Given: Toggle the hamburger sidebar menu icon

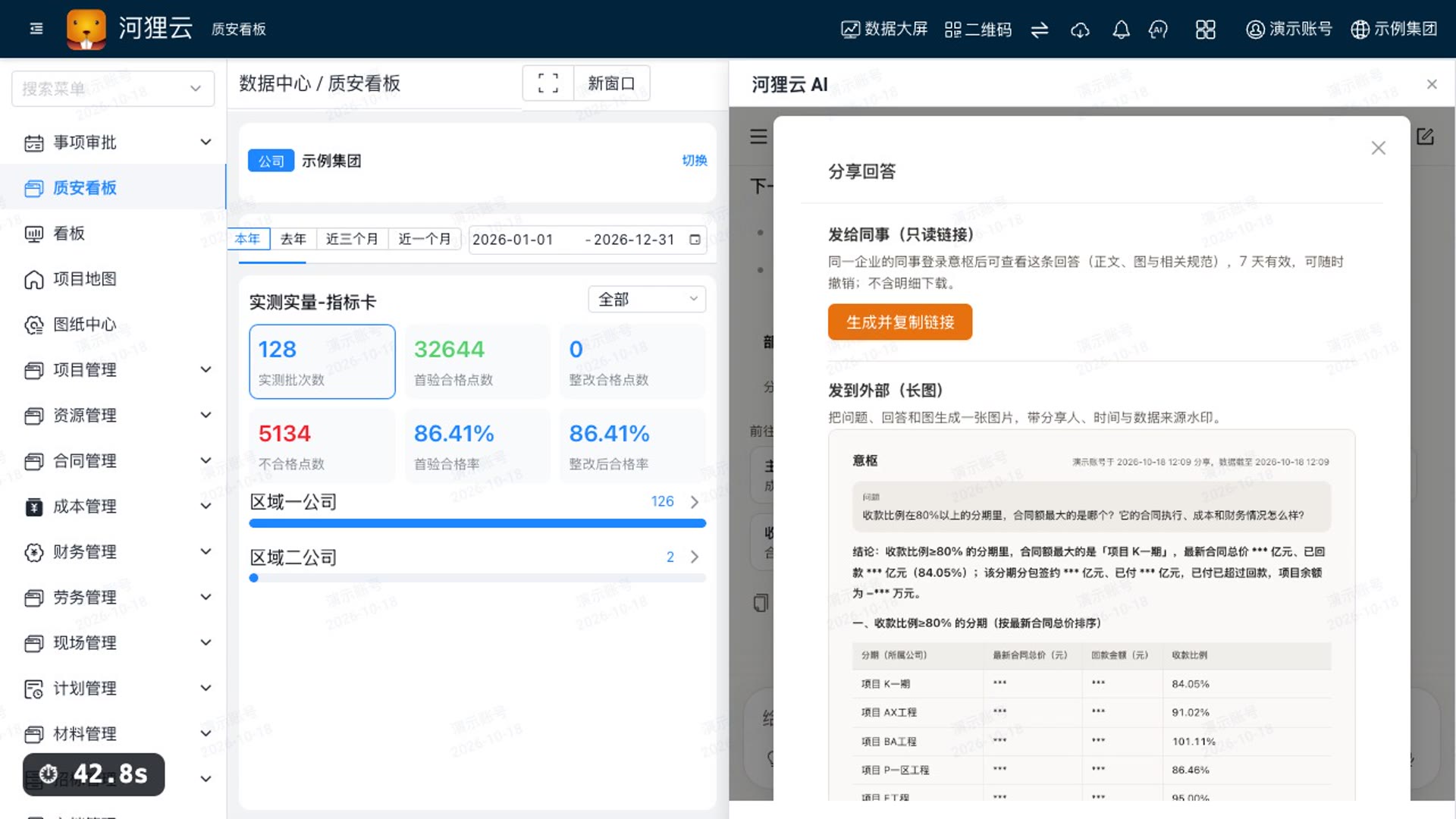Looking at the screenshot, I should point(36,29).
